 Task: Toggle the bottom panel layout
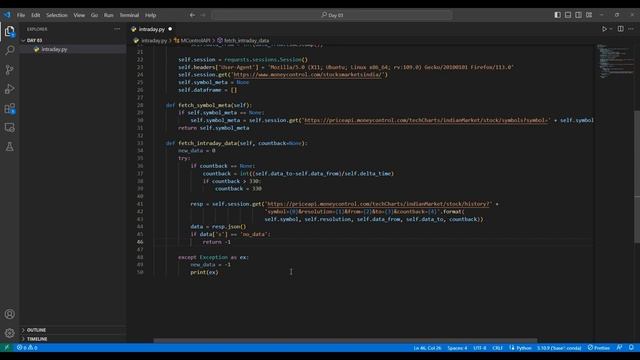click(x=568, y=15)
